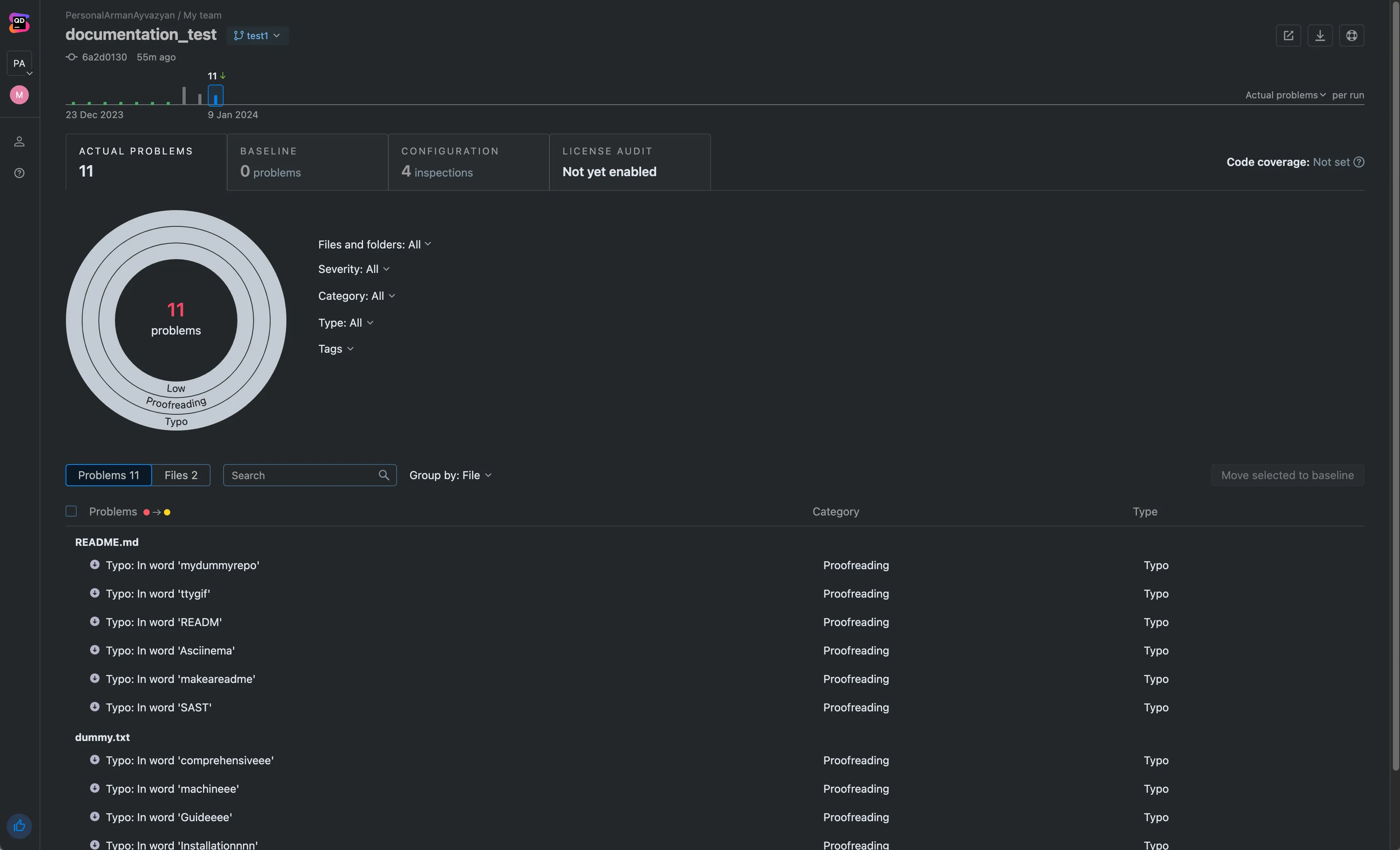Click Move selected to baseline button

click(1287, 475)
